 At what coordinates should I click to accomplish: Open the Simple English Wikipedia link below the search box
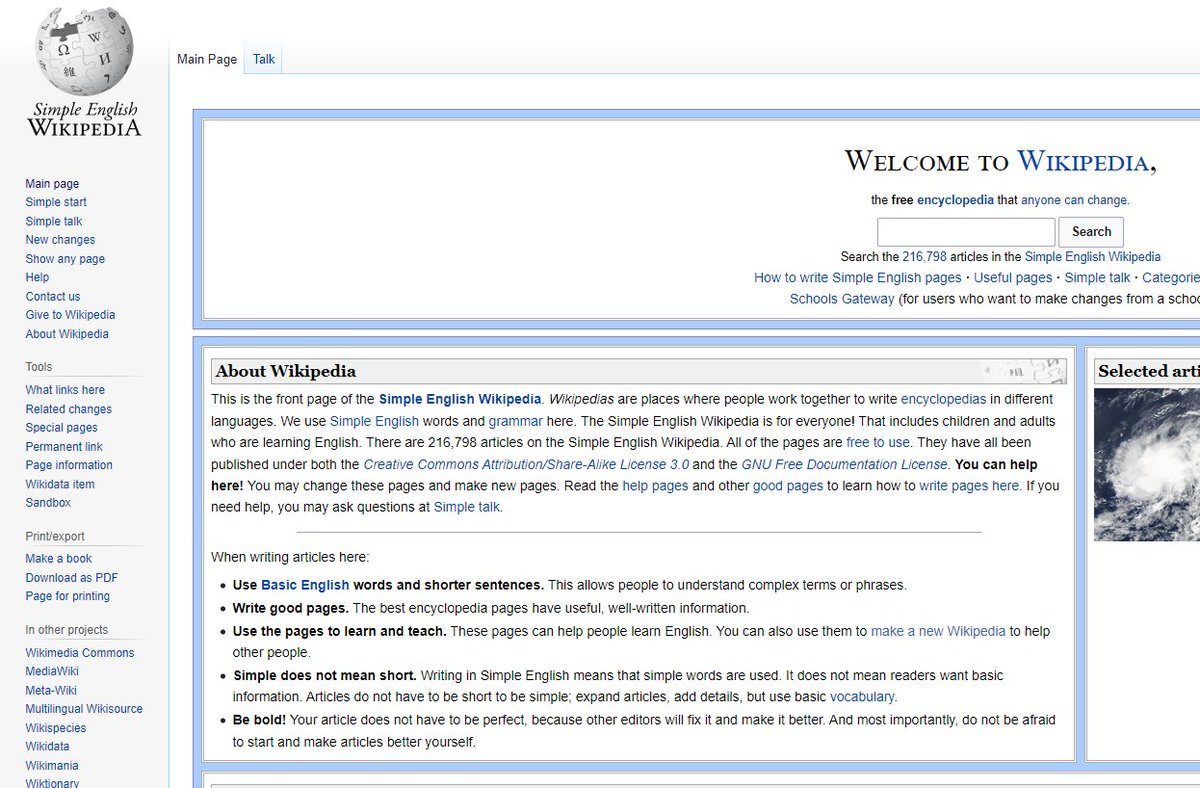(x=1092, y=257)
